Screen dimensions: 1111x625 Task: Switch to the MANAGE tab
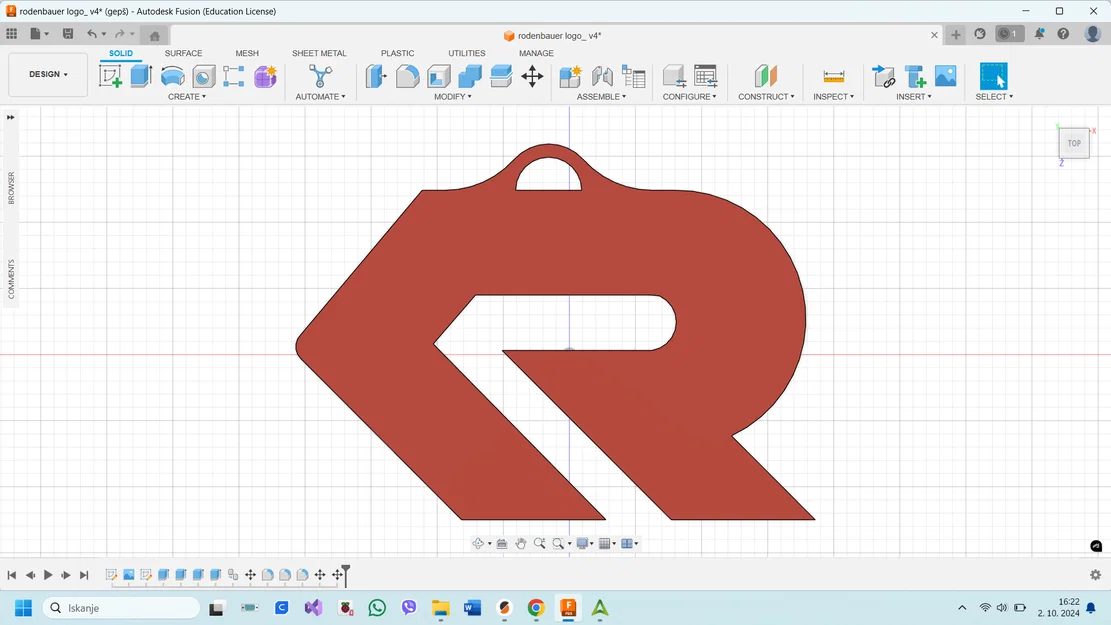(536, 53)
